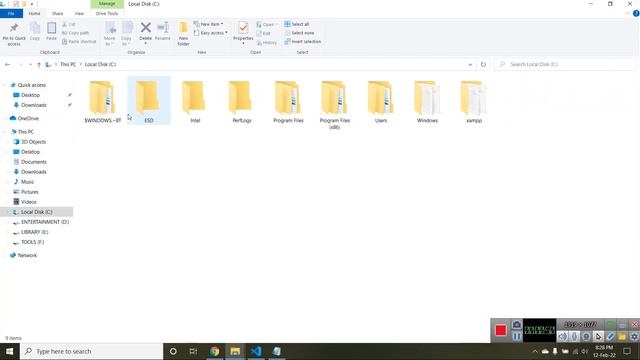This screenshot has width=640, height=360.
Task: Switch to the Drive Tools tab
Action: click(107, 13)
